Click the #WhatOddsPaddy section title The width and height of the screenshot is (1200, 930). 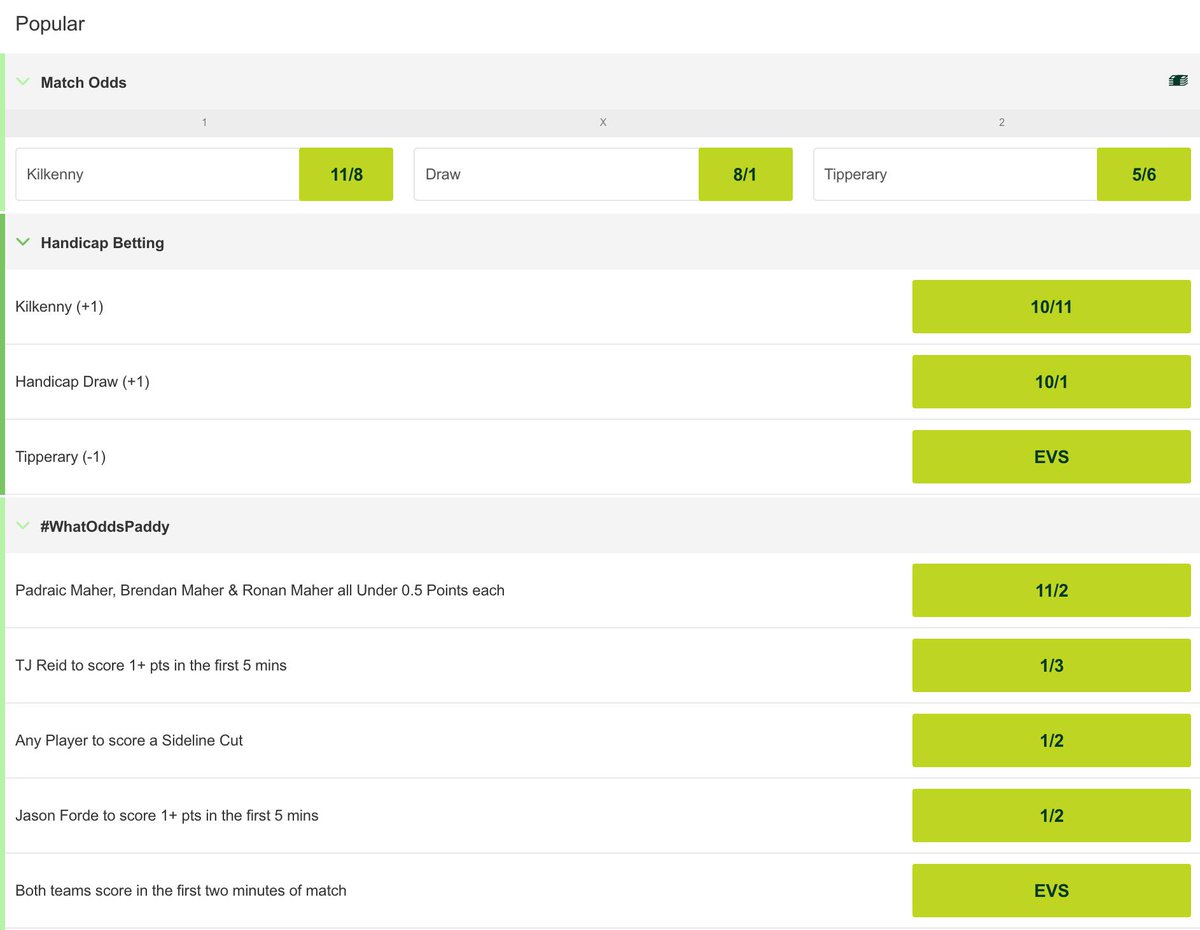point(105,526)
